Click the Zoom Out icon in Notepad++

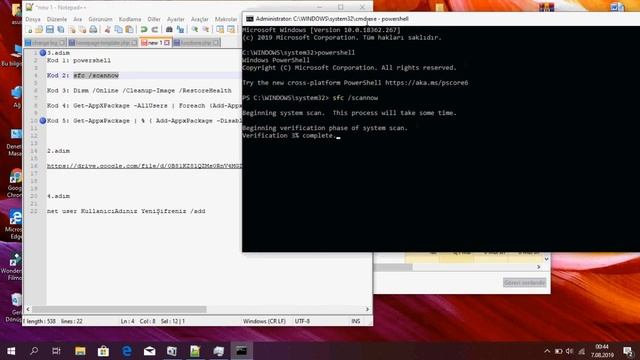coord(206,29)
